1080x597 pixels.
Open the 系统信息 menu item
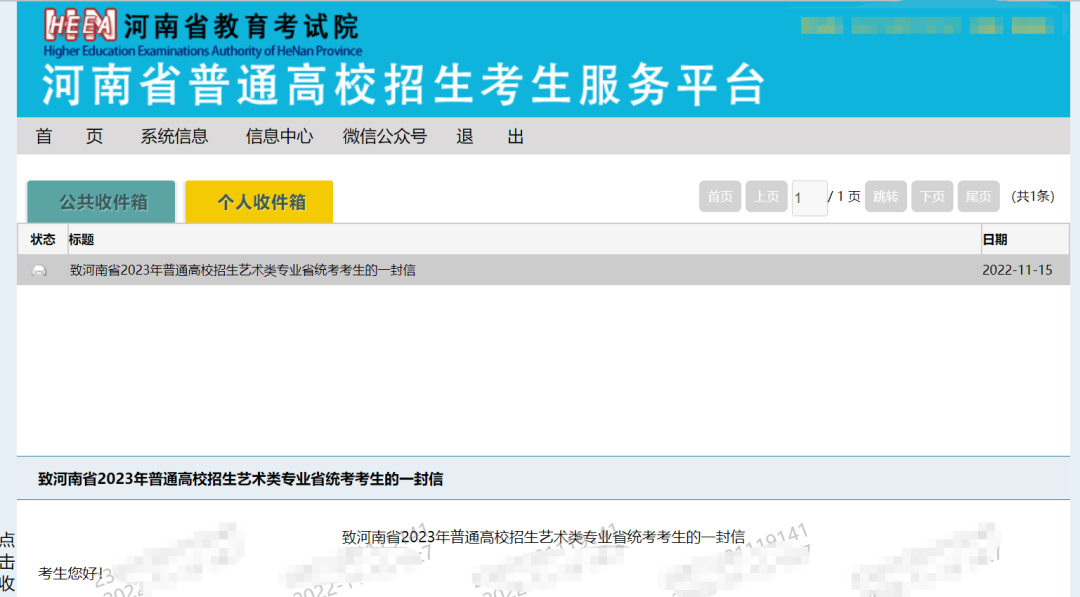[176, 137]
